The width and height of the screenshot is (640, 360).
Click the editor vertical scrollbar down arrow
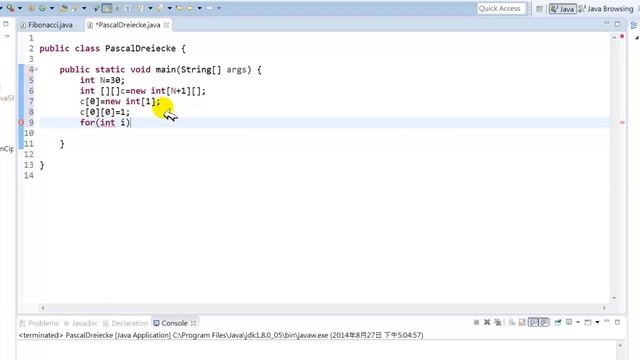614,298
